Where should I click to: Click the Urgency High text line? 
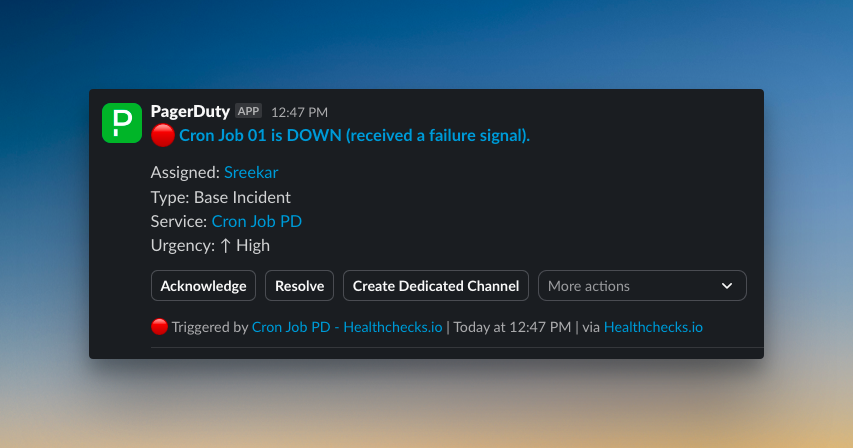tap(210, 246)
